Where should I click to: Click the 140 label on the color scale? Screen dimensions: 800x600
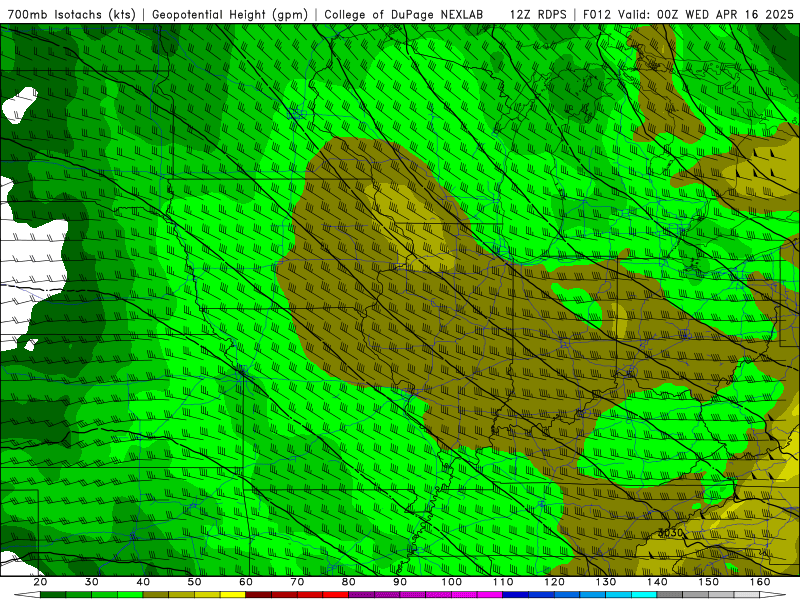click(657, 582)
